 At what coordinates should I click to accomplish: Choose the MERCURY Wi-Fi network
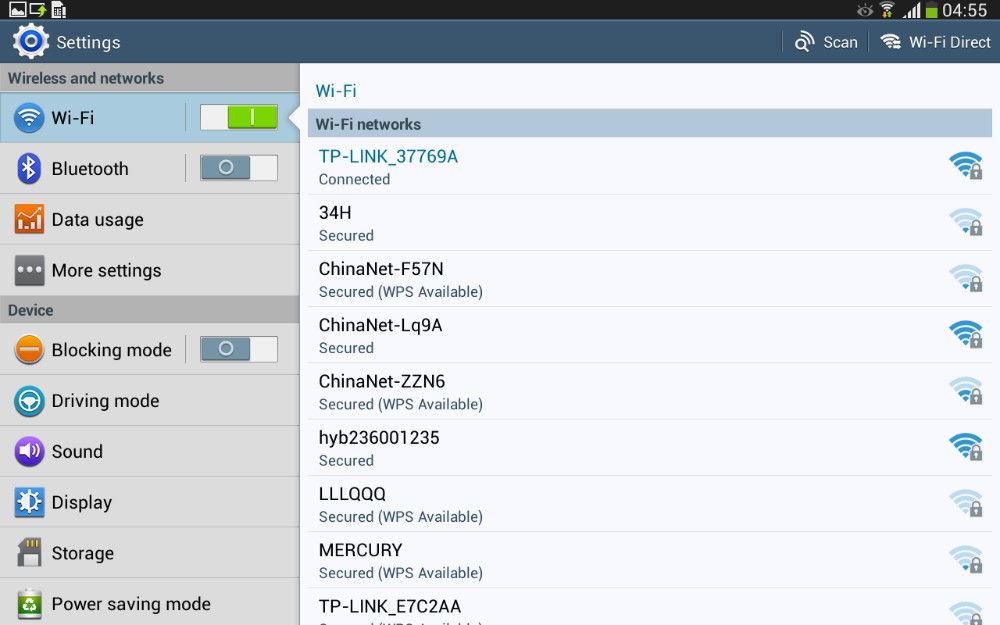point(360,559)
